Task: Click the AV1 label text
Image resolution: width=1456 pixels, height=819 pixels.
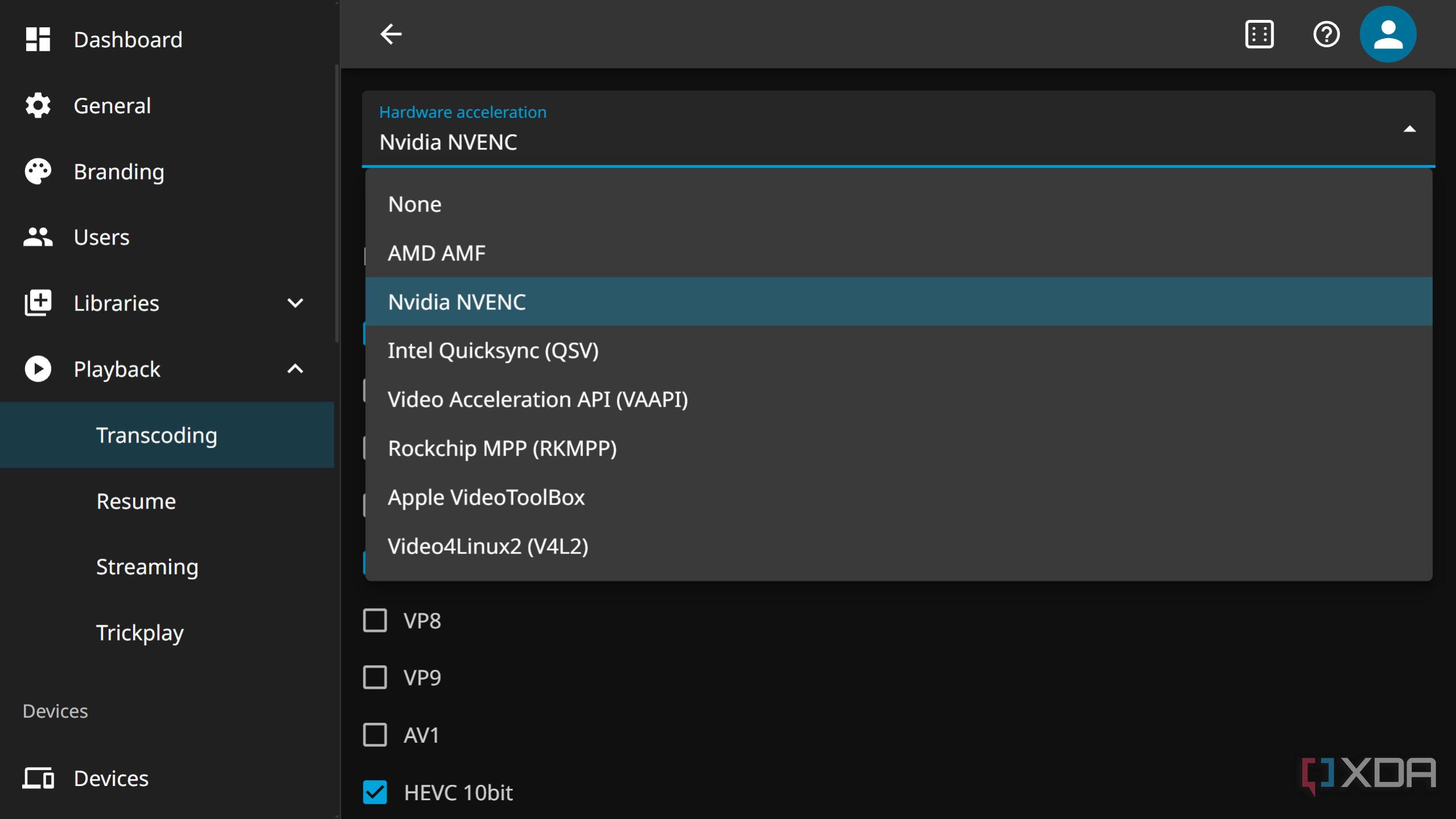Action: (421, 735)
